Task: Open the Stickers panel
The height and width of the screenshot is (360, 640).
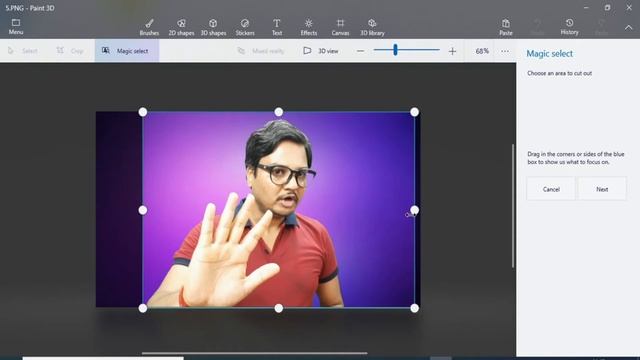Action: coord(245,27)
